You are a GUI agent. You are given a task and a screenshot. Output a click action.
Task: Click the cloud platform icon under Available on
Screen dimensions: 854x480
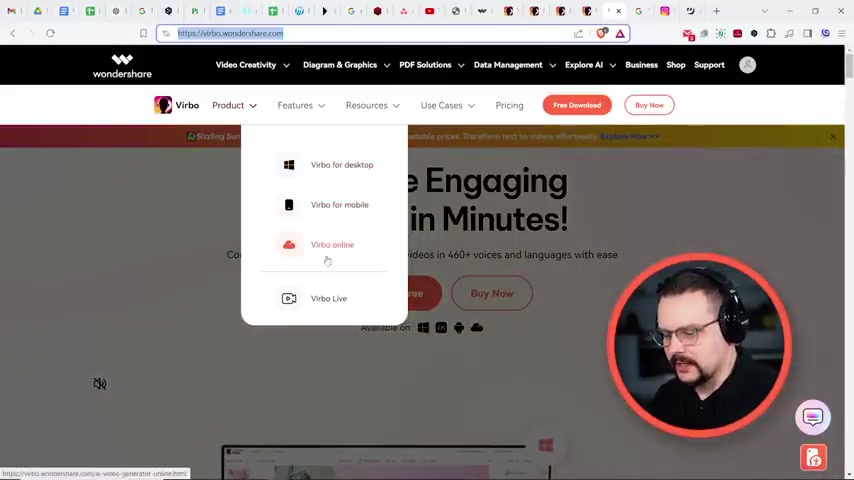pyautogui.click(x=477, y=327)
